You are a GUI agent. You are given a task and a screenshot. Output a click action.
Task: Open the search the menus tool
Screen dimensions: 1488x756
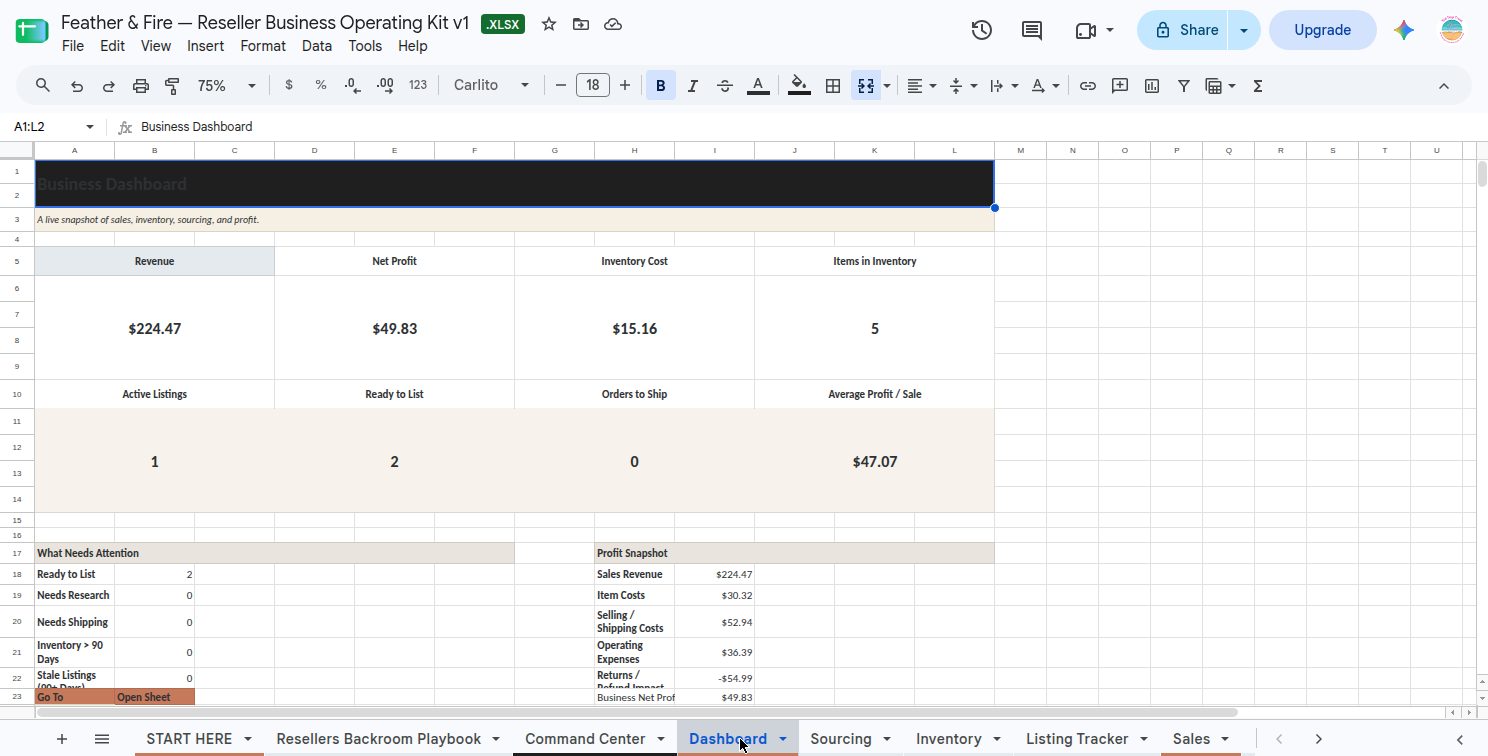43,86
